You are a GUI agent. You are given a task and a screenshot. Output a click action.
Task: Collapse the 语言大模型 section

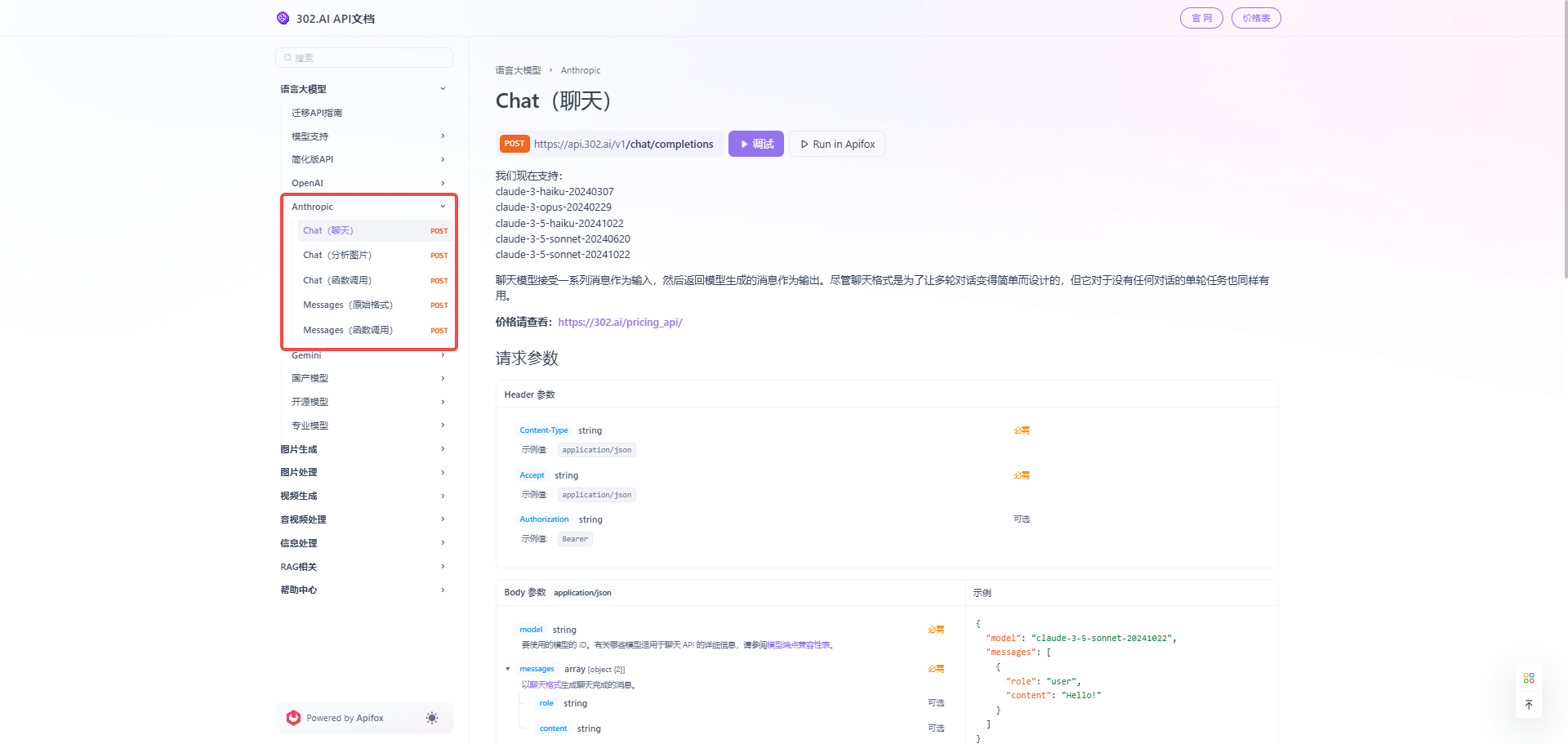[443, 89]
